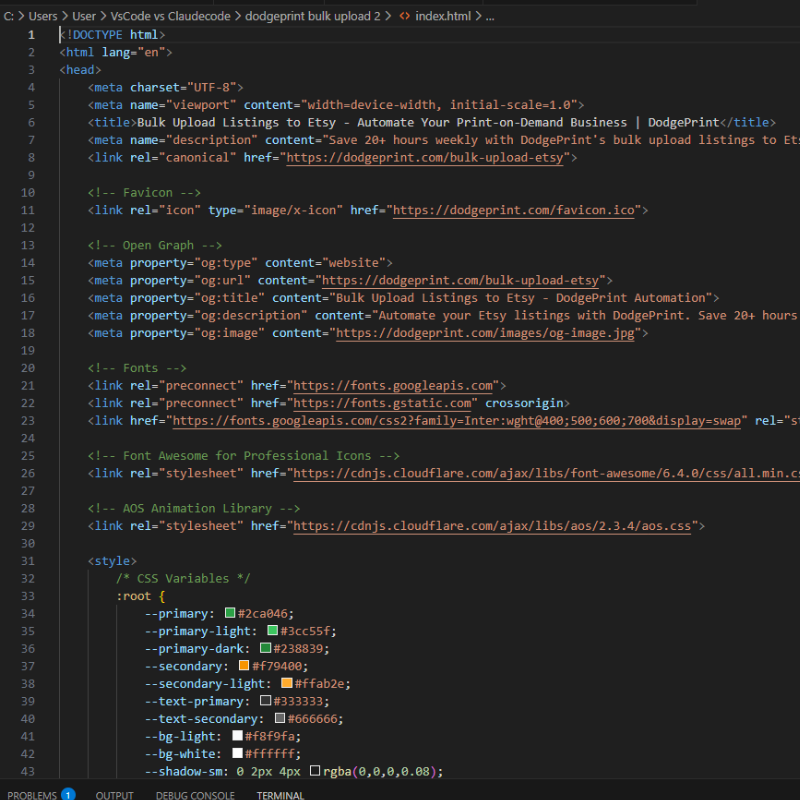The image size is (800, 800).
Task: Switch to the TERMINAL tab
Action: click(280, 795)
